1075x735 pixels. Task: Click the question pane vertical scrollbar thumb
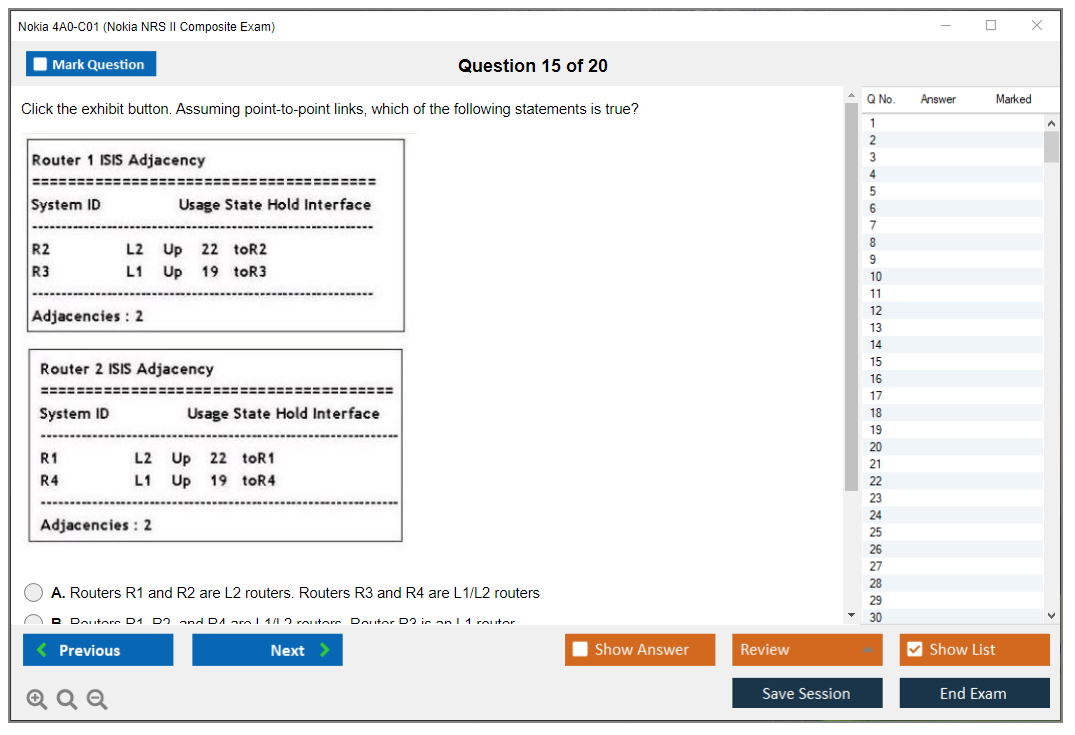pos(851,300)
